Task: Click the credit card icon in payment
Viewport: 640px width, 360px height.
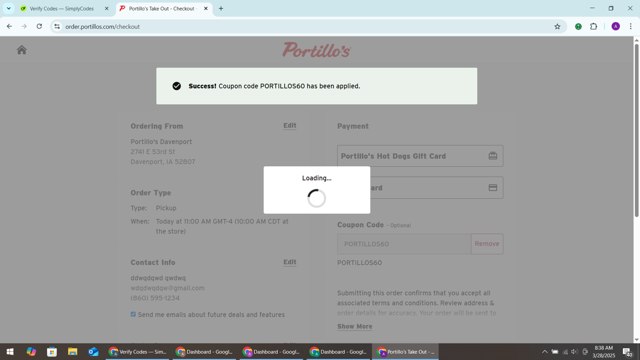Action: 493,188
